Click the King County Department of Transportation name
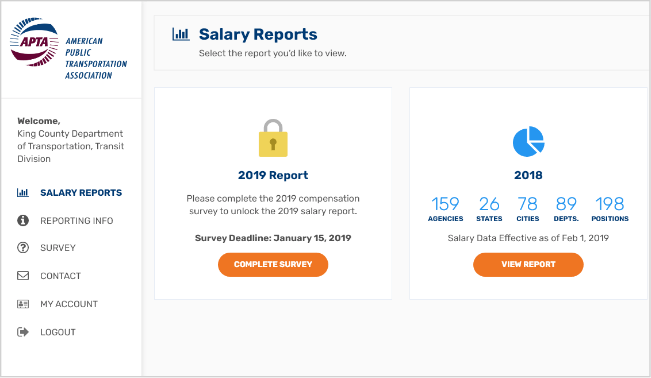Viewport: 651px width, 378px height. [71, 146]
